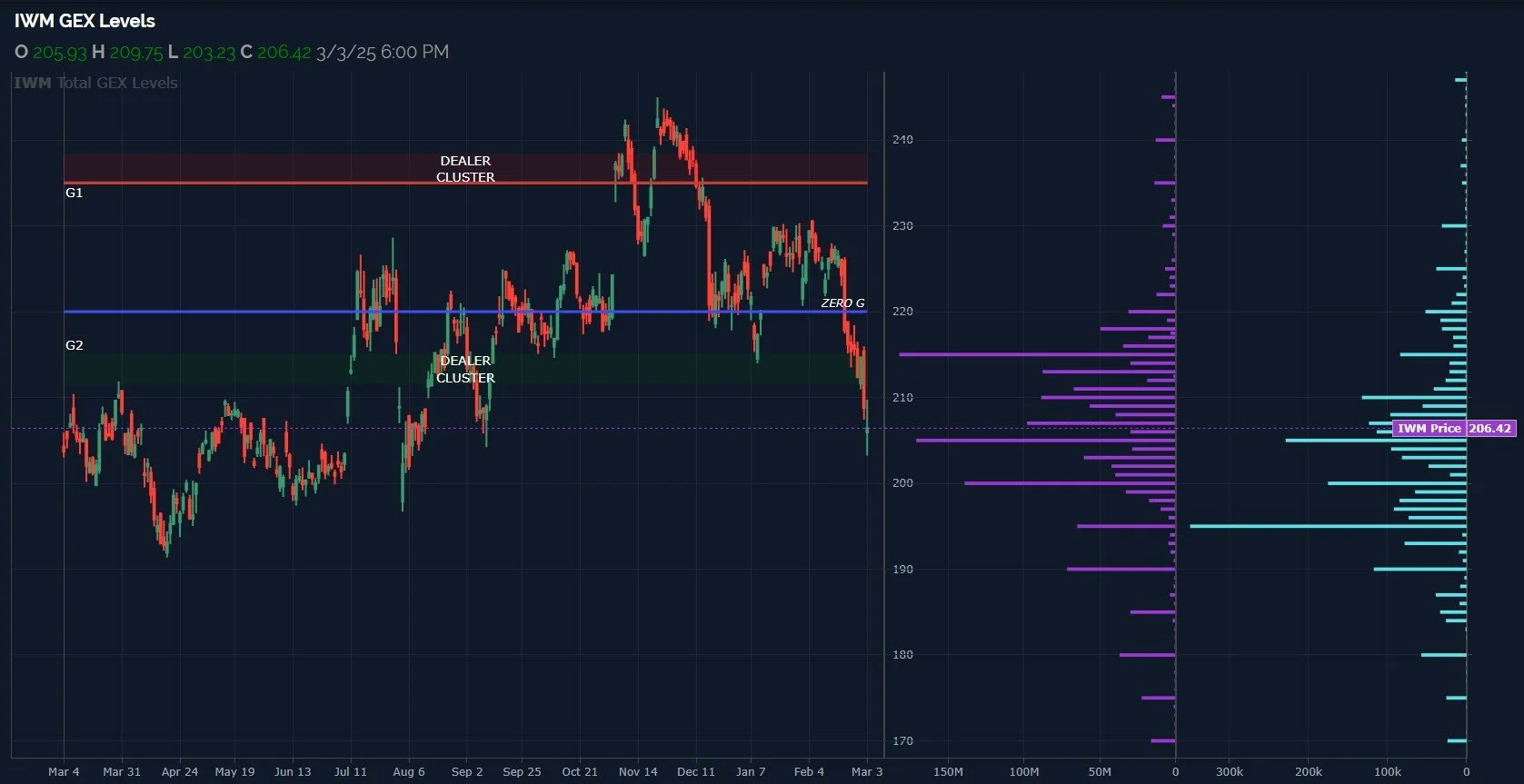Image resolution: width=1524 pixels, height=784 pixels.
Task: Click the Mar 3 date axis label
Action: point(867,771)
